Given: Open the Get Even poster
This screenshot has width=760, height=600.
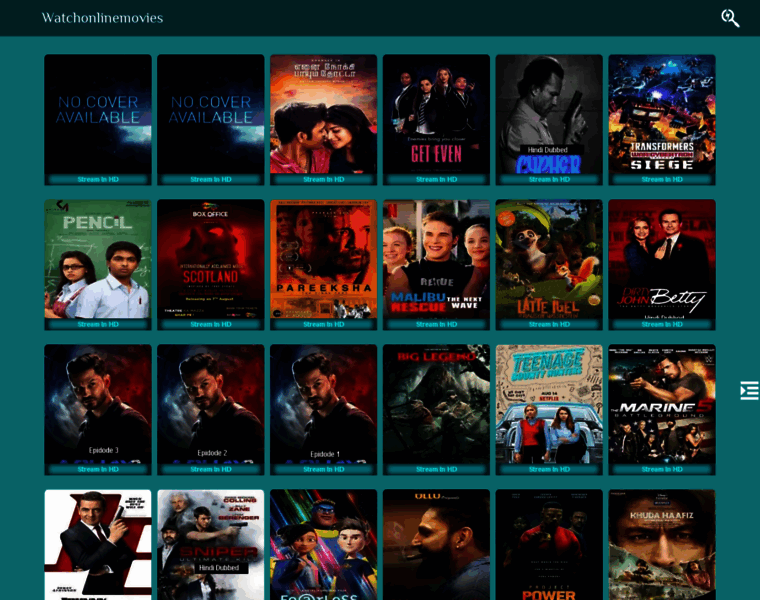Looking at the screenshot, I should coord(436,114).
